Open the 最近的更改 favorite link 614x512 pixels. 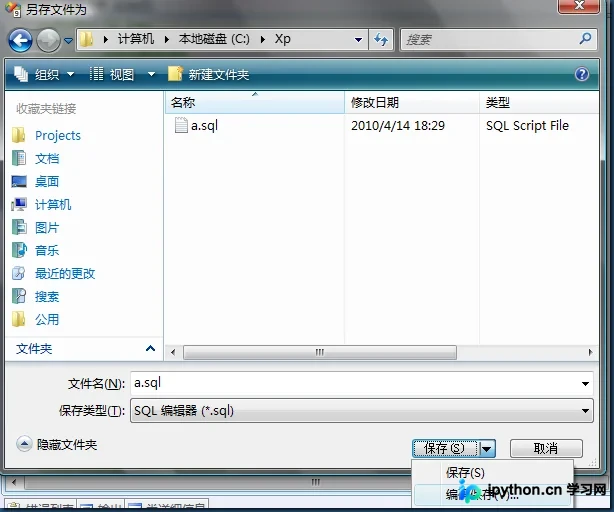coord(65,274)
